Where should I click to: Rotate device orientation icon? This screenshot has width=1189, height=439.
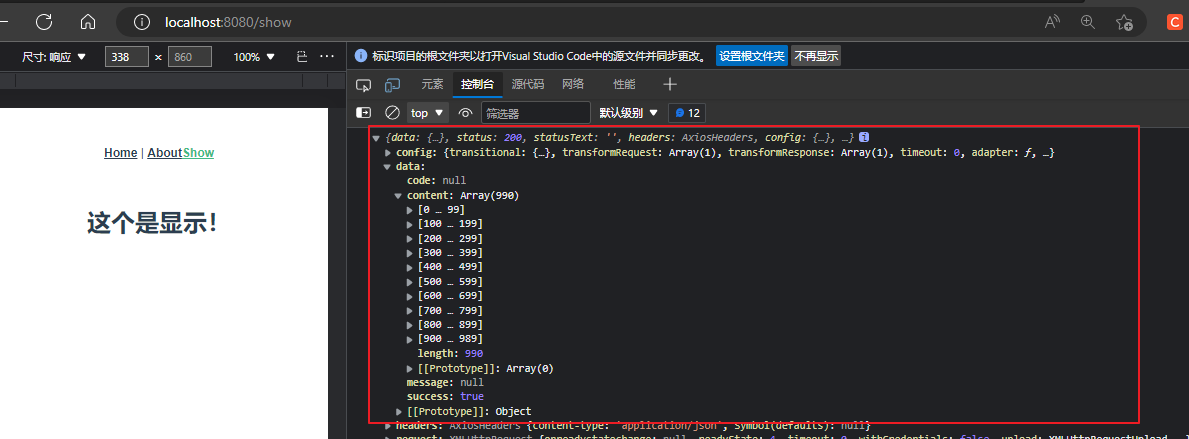pos(302,57)
